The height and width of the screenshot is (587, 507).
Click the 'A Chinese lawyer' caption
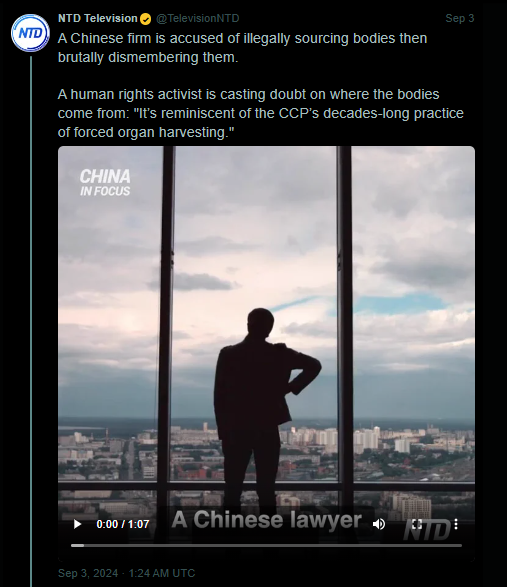(x=266, y=520)
